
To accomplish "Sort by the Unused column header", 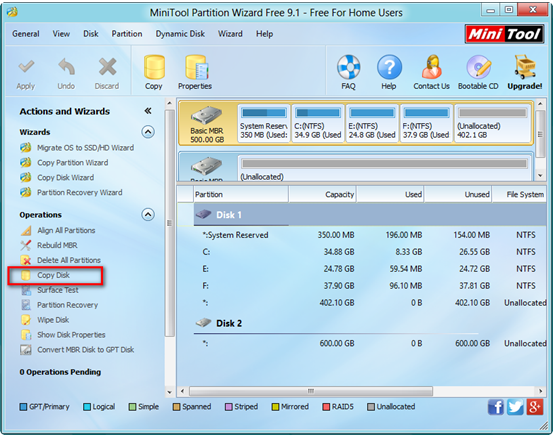I will tap(458, 194).
